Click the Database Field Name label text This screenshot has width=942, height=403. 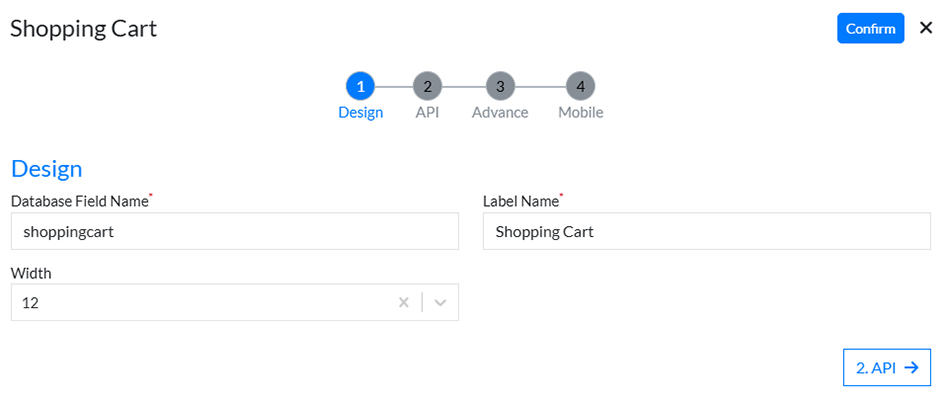(79, 201)
